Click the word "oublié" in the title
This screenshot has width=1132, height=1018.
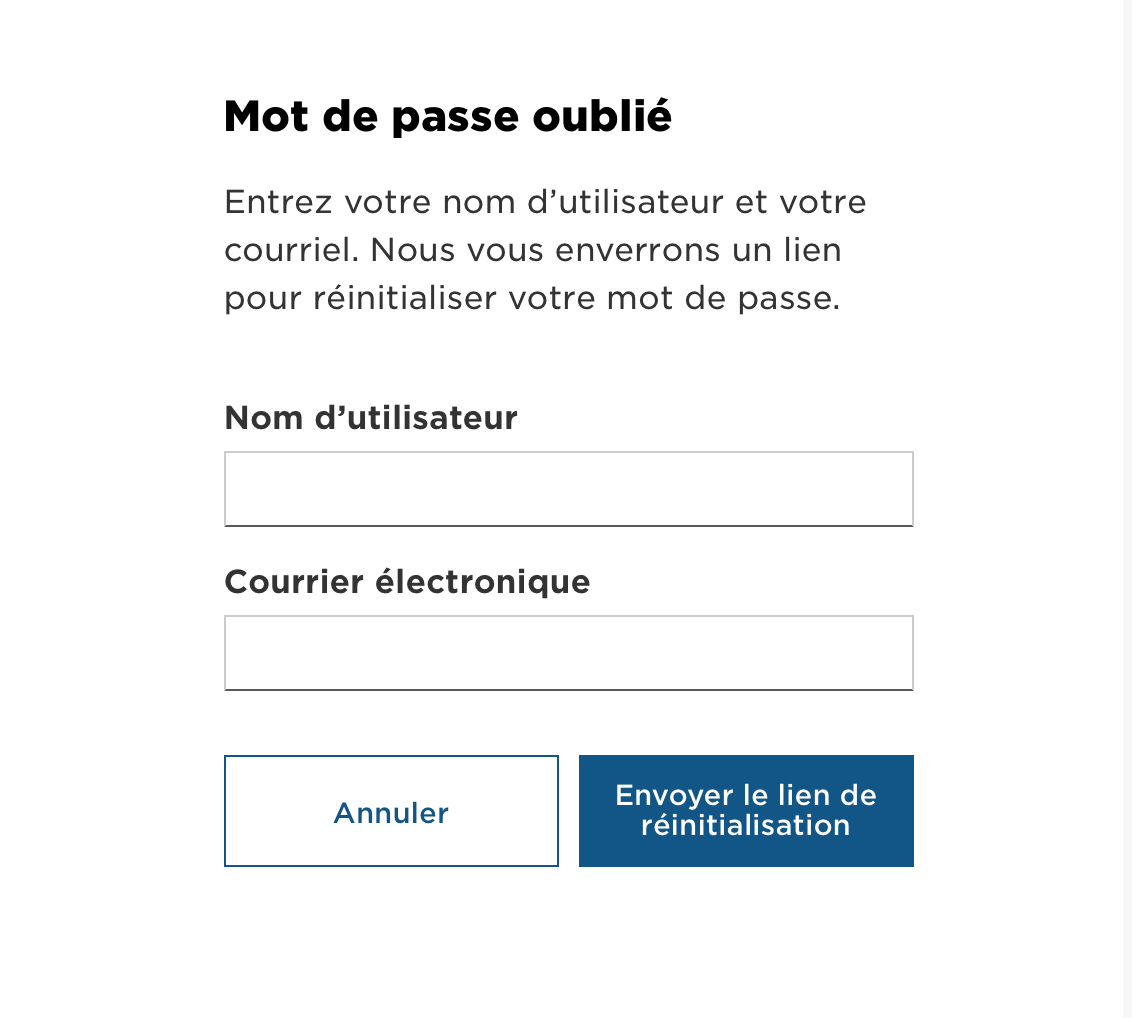[x=602, y=116]
